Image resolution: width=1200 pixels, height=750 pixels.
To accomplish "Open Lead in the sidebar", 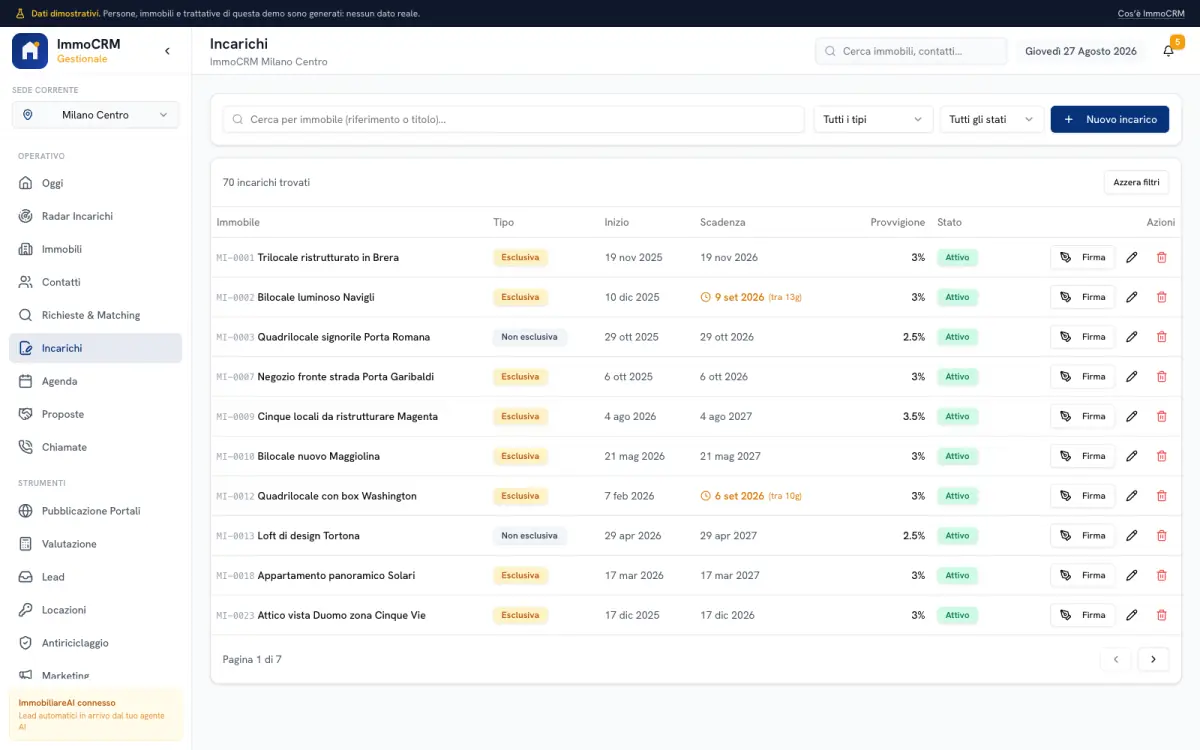I will click(96, 577).
